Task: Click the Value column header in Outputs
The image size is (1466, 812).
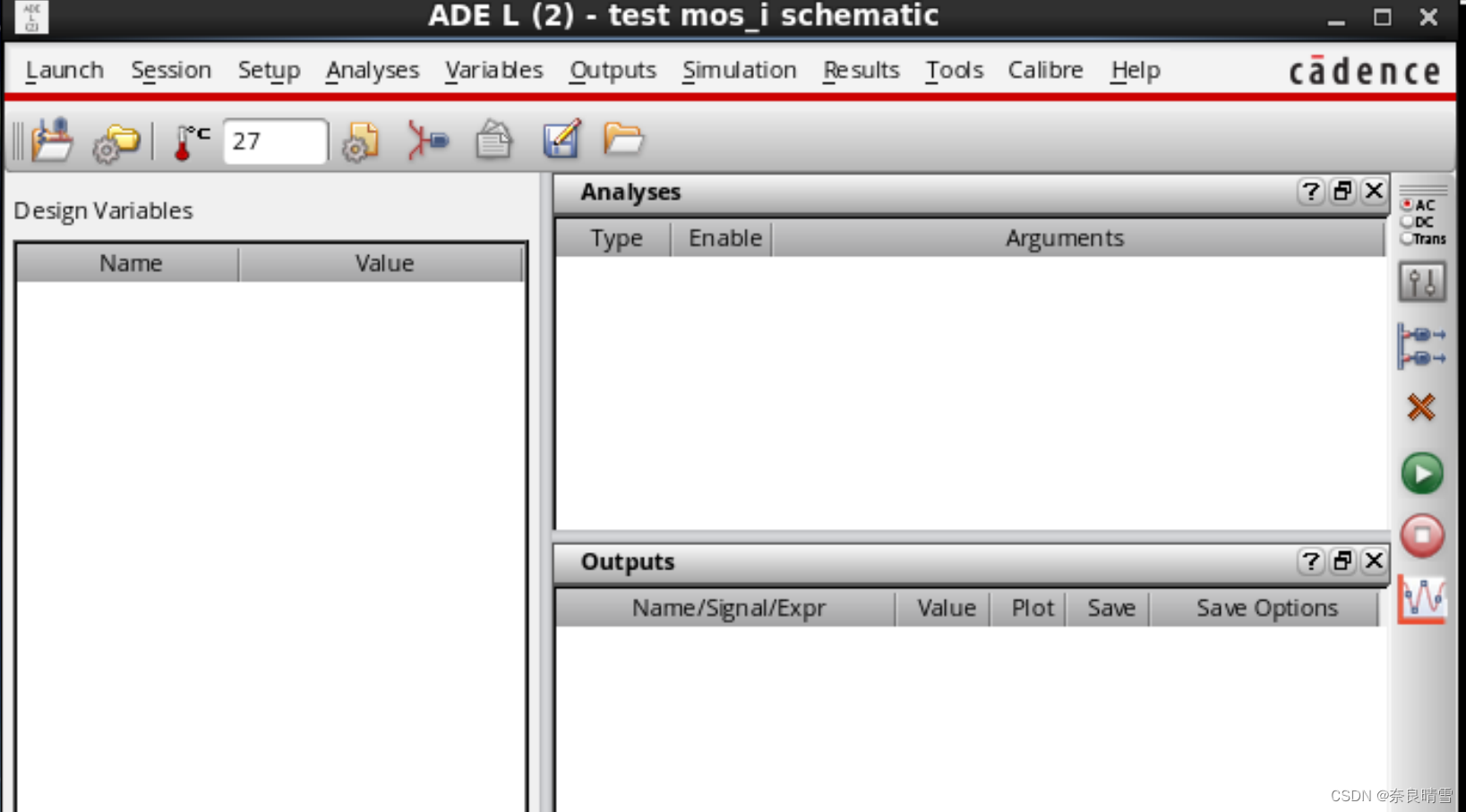Action: (x=945, y=608)
